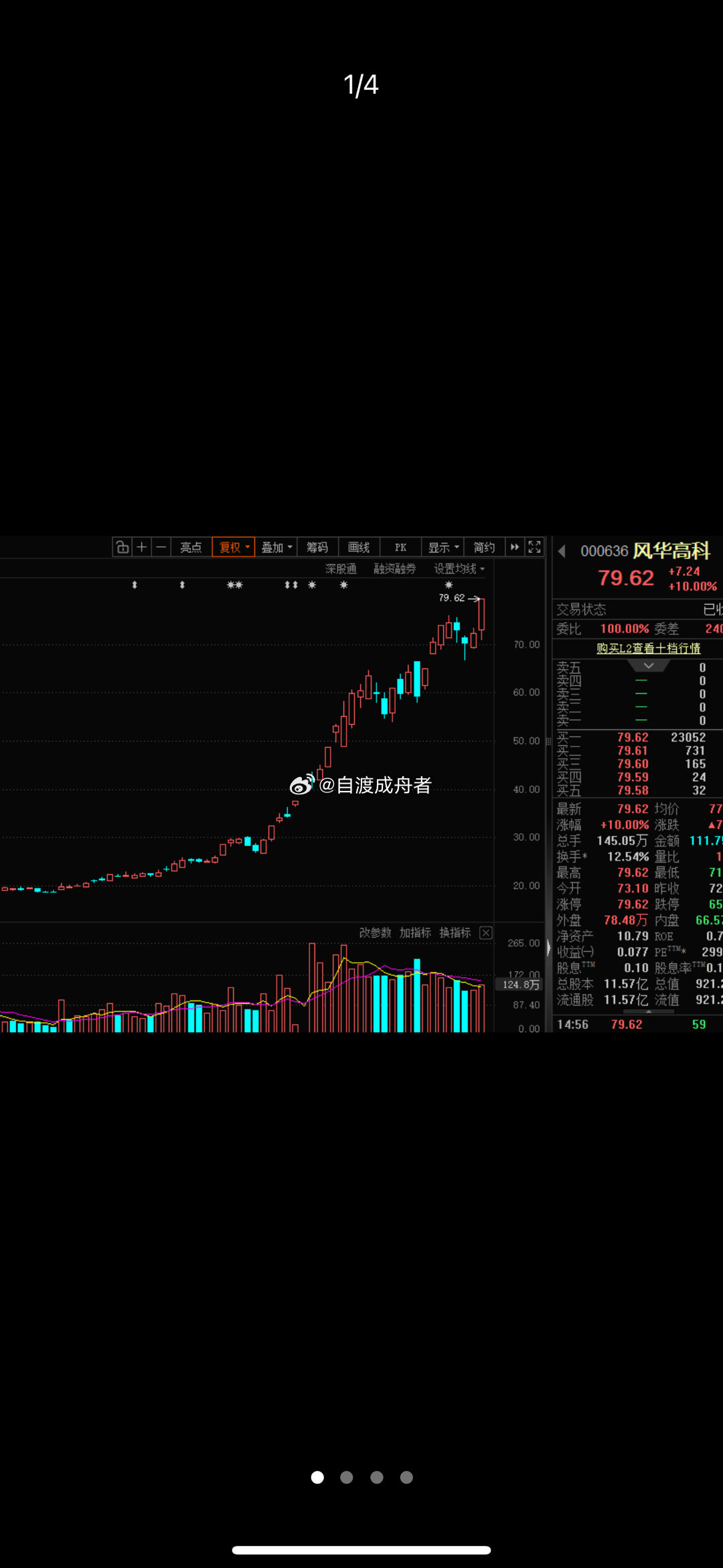723x1568 pixels.
Task: Click the 总股本 value 11.57亿
Action: 626,983
